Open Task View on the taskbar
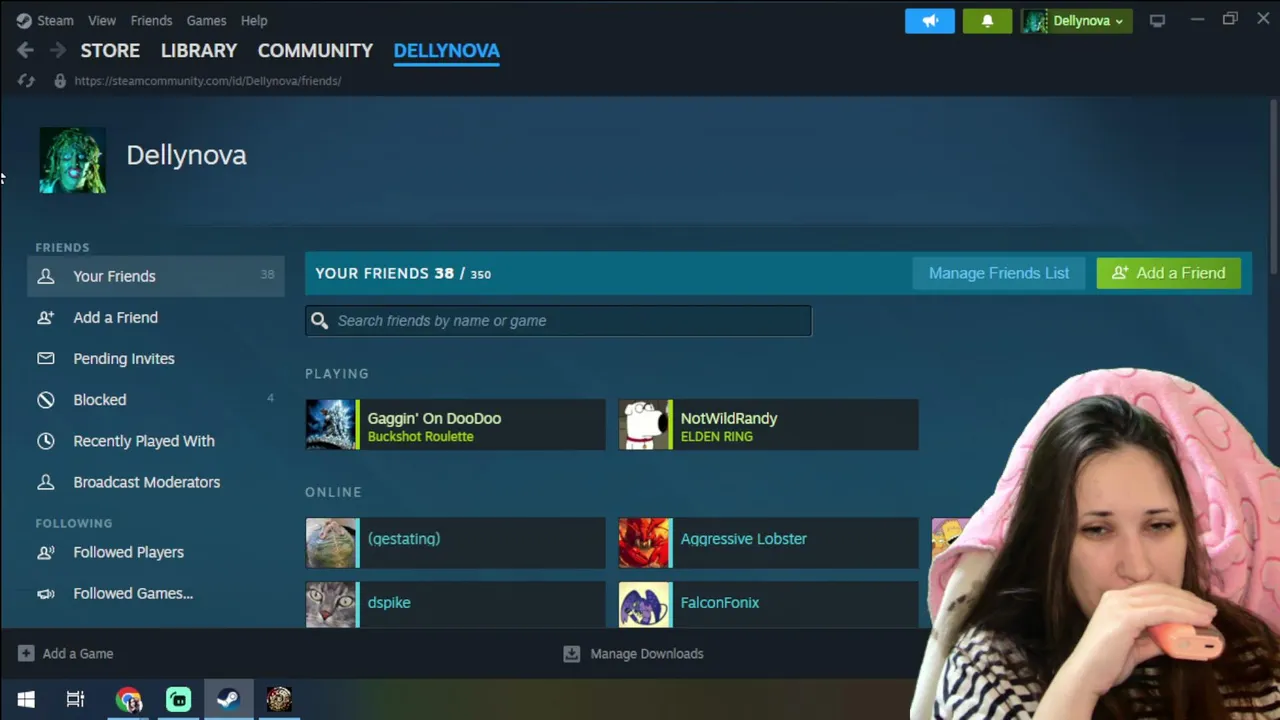The width and height of the screenshot is (1280, 720). coord(75,699)
